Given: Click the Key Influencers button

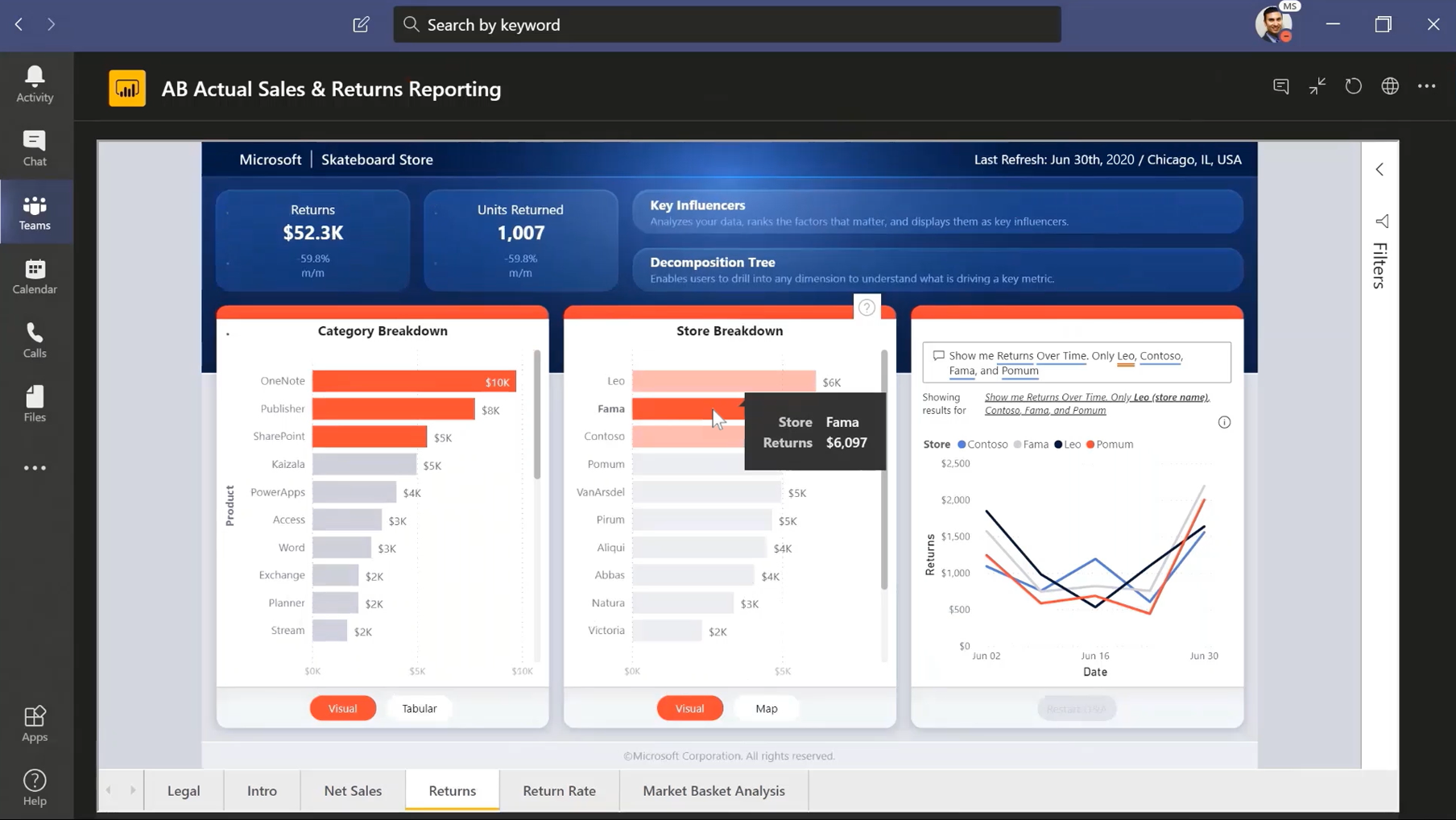Looking at the screenshot, I should (x=937, y=212).
